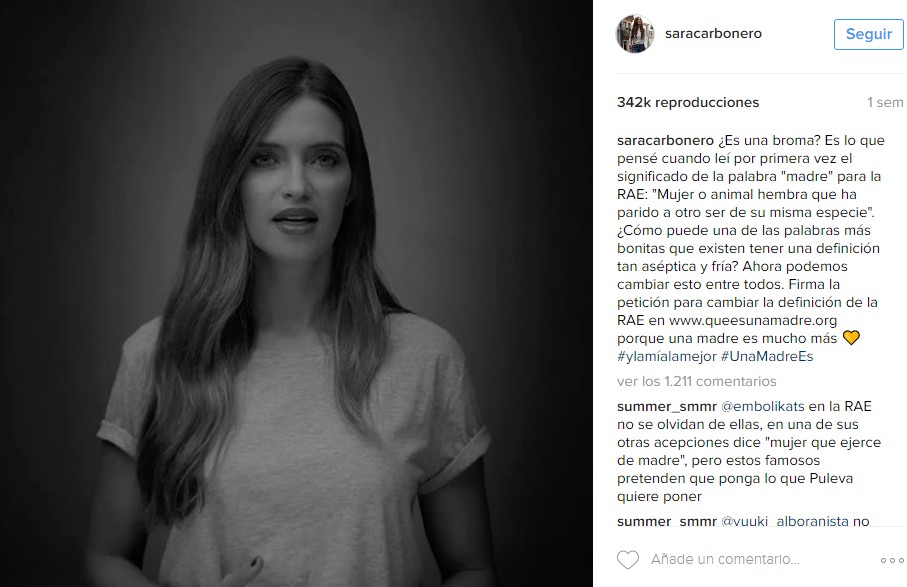Click the @embolikats mention
The image size is (907, 587).
(x=762, y=407)
